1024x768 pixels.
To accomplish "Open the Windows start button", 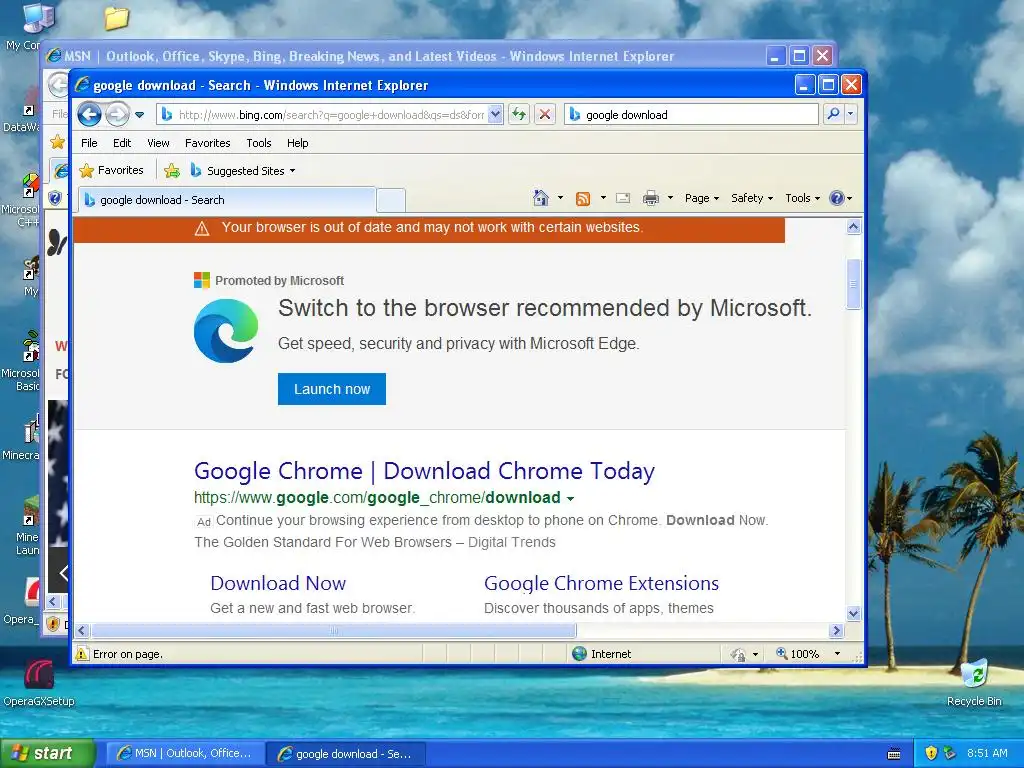I will point(47,753).
